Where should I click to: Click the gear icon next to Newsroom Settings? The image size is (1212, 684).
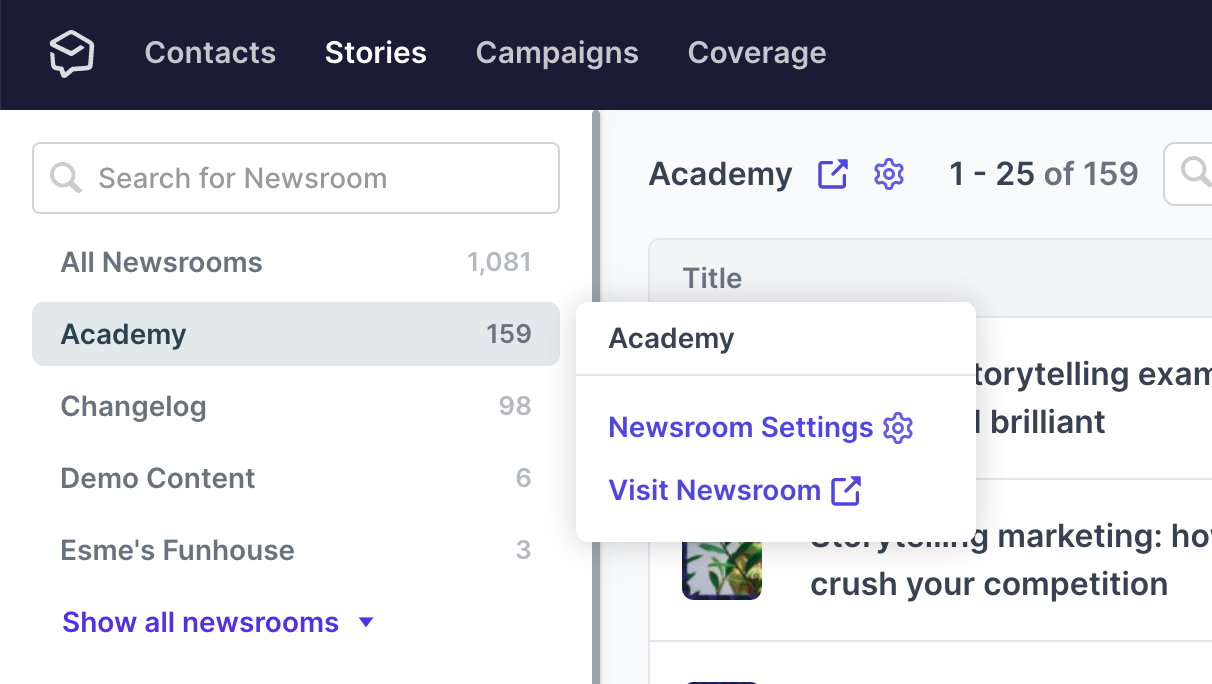coord(898,428)
